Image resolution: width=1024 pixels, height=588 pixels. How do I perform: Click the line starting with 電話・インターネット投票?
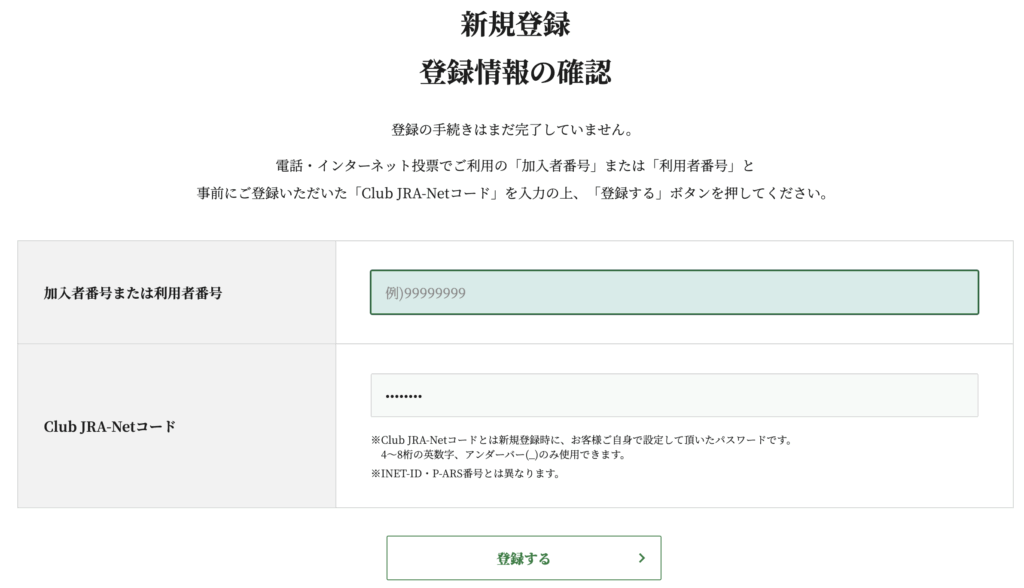tap(514, 164)
